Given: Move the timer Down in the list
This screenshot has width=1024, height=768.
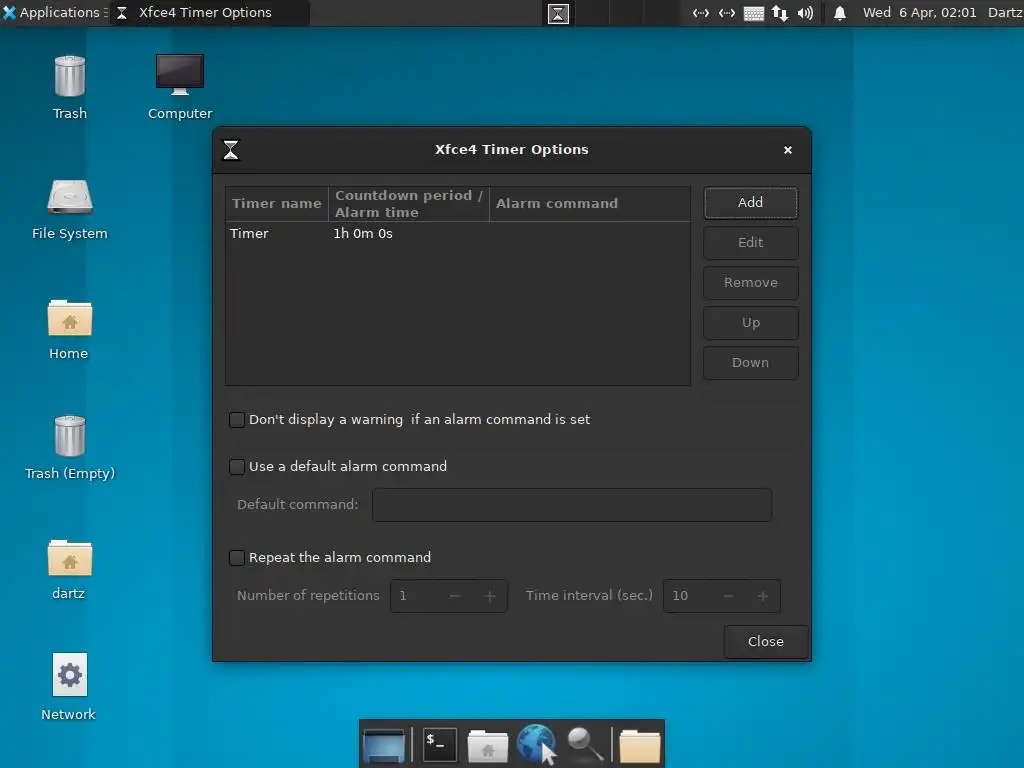Looking at the screenshot, I should [x=750, y=362].
